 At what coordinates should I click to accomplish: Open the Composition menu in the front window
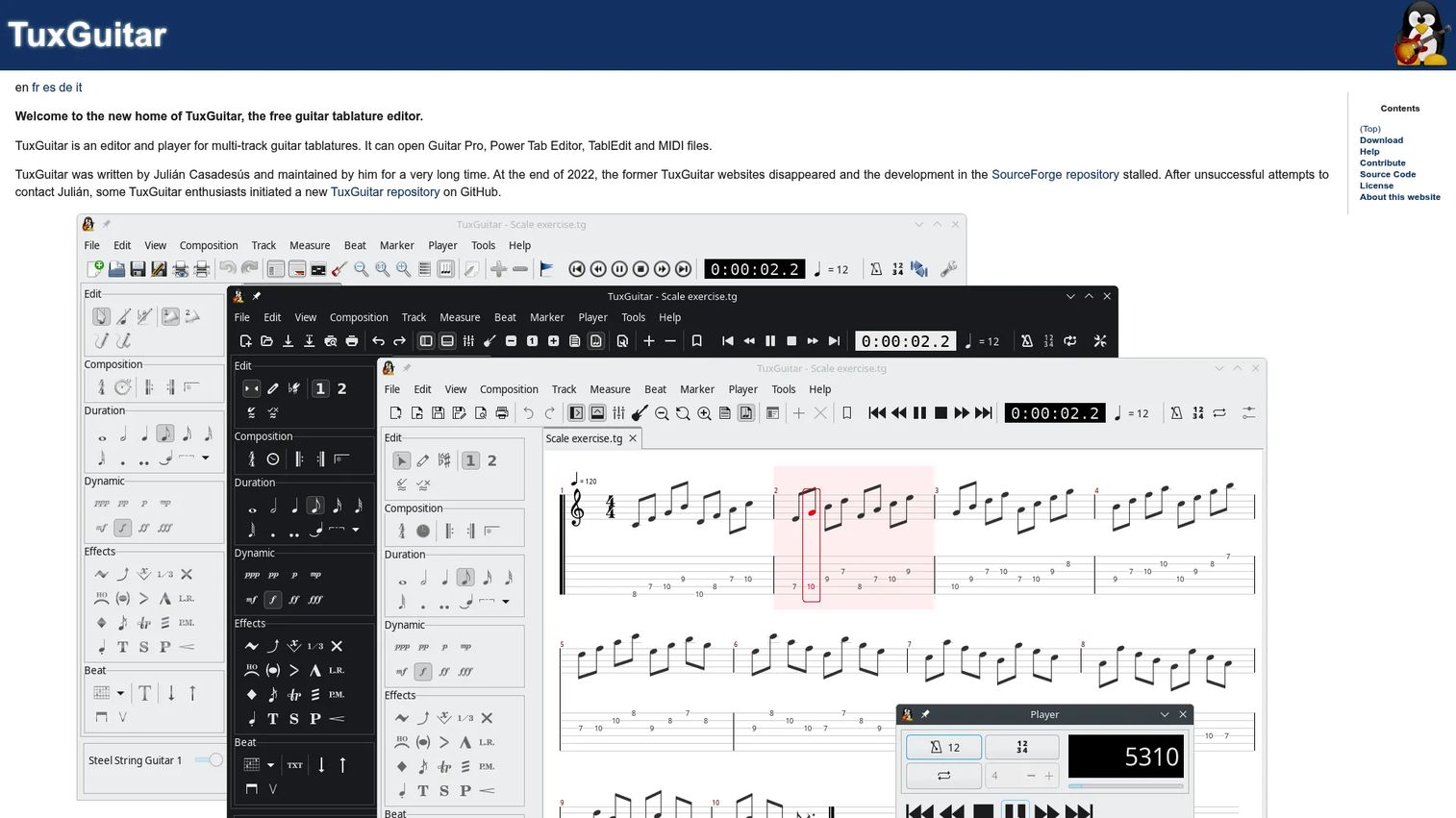point(509,389)
